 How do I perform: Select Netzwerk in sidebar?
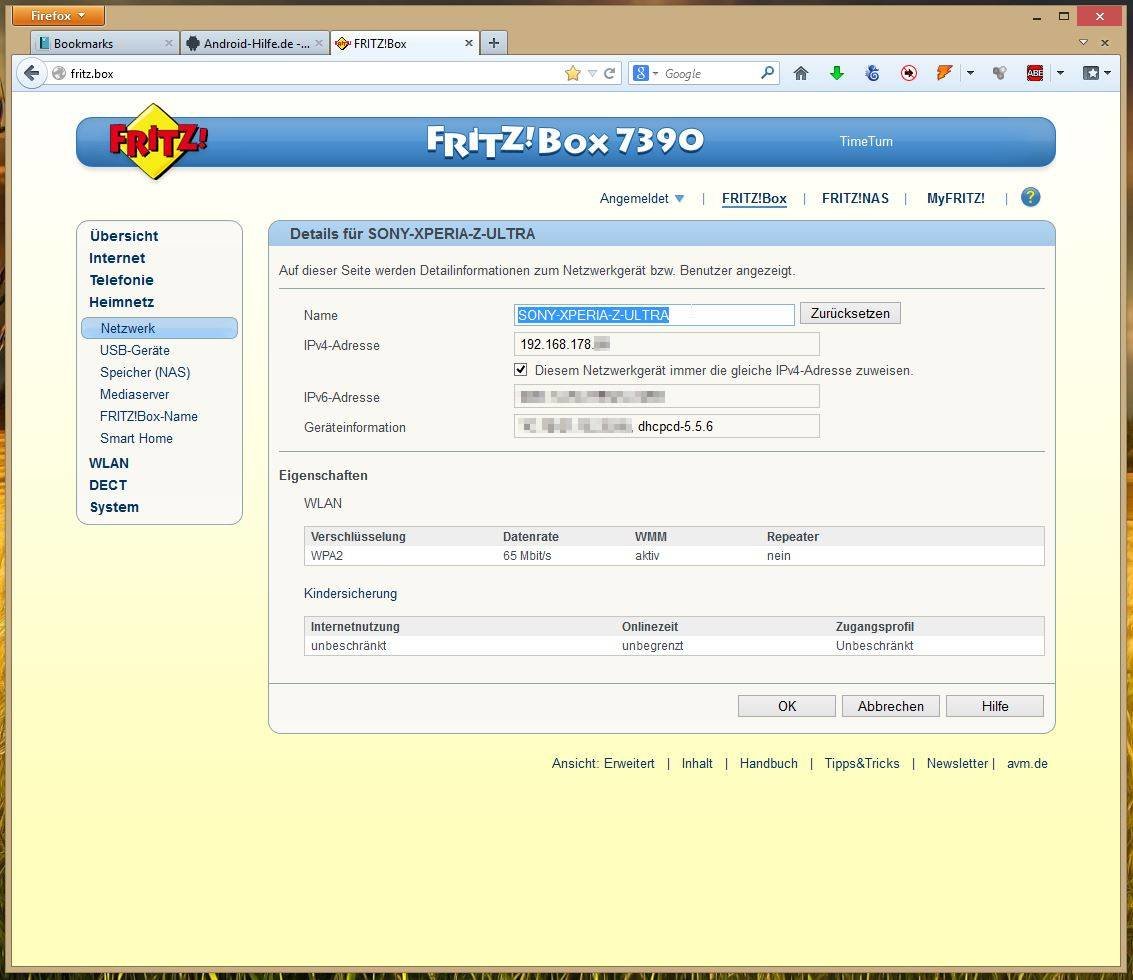159,328
